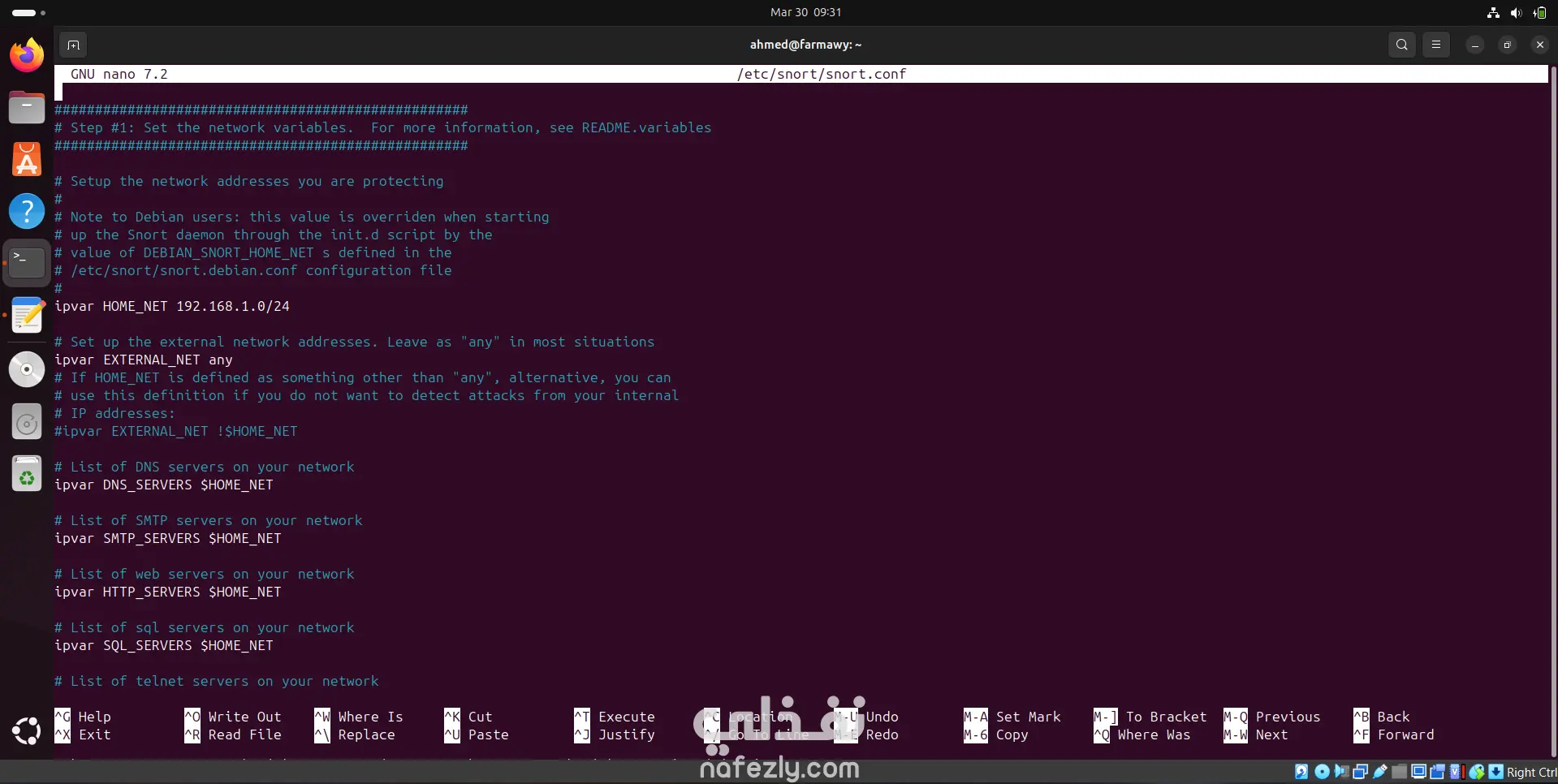Screen dimensions: 1558x784
Task: Open a new terminal tab
Action: point(73,45)
